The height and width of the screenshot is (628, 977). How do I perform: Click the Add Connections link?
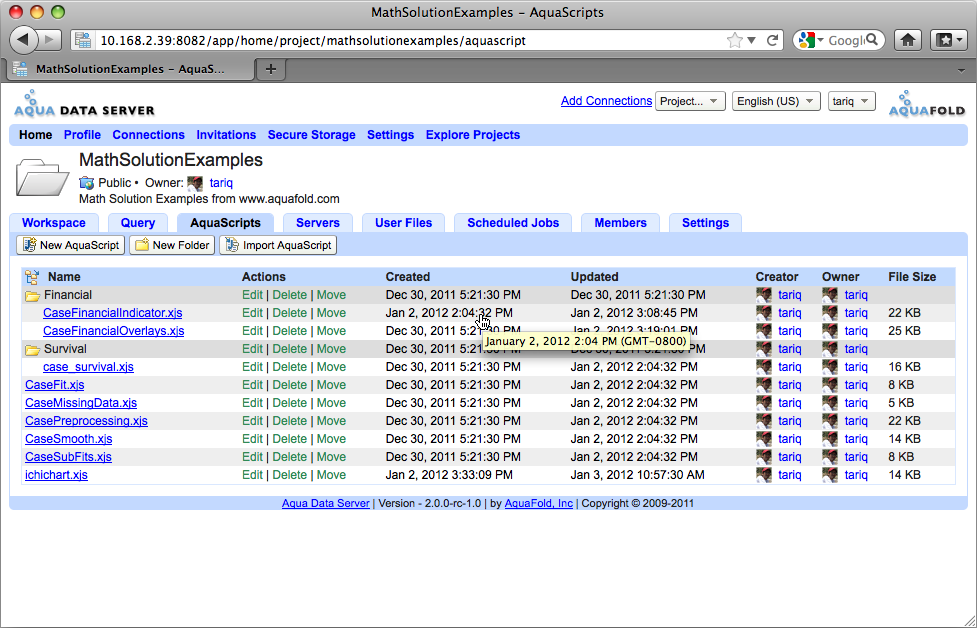pos(606,101)
